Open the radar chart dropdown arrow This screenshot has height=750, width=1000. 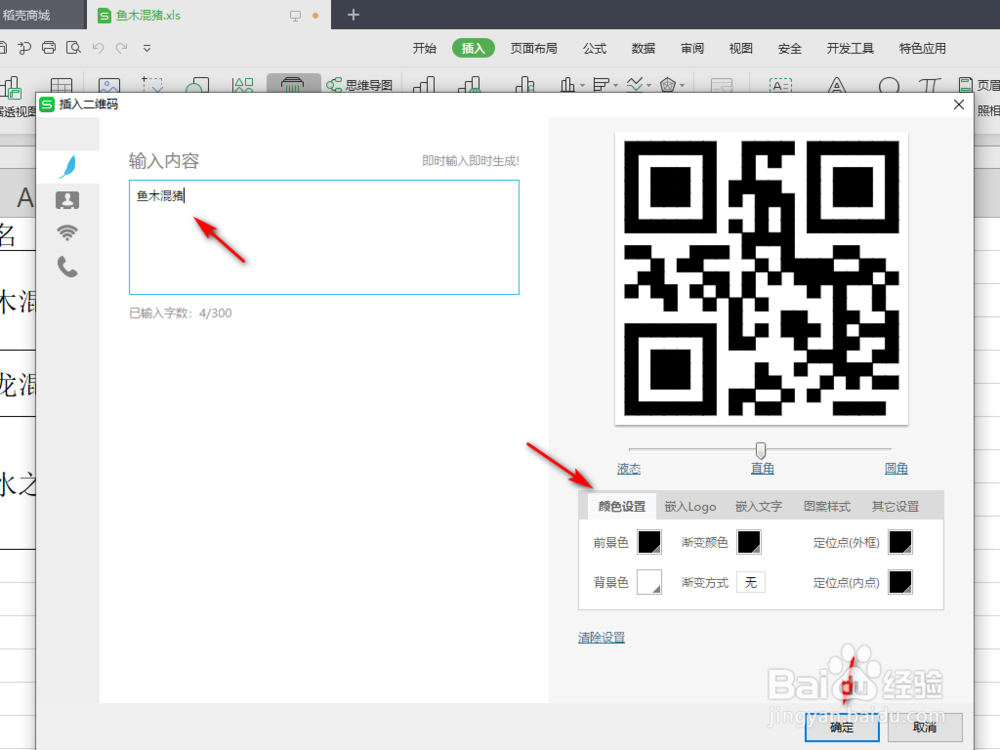coord(682,85)
